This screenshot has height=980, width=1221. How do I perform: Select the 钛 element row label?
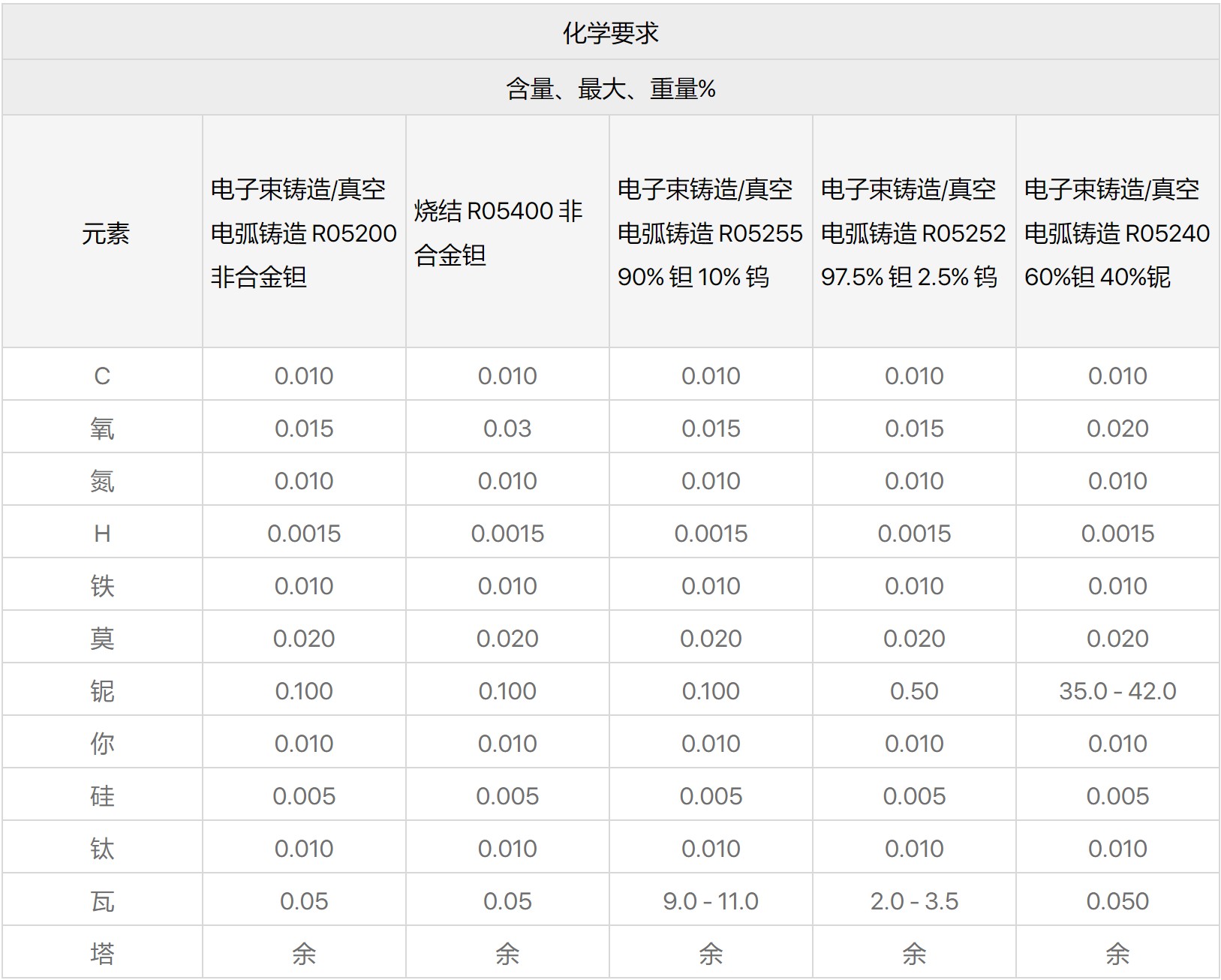click(102, 848)
